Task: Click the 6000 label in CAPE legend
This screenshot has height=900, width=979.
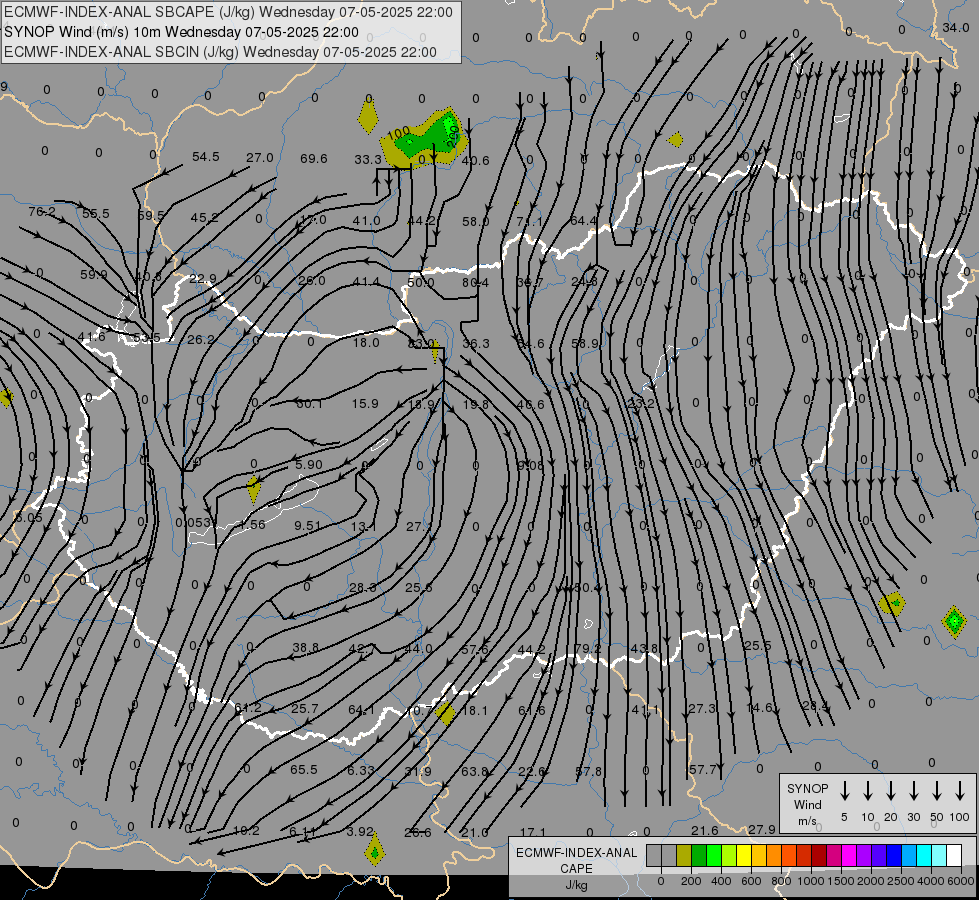Action: tap(962, 881)
